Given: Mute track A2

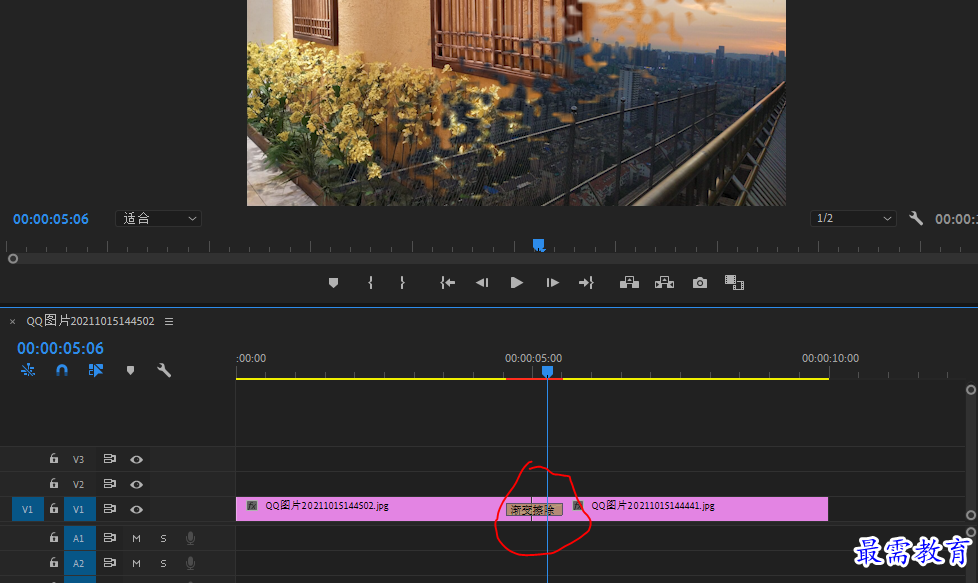Looking at the screenshot, I should click(x=137, y=564).
